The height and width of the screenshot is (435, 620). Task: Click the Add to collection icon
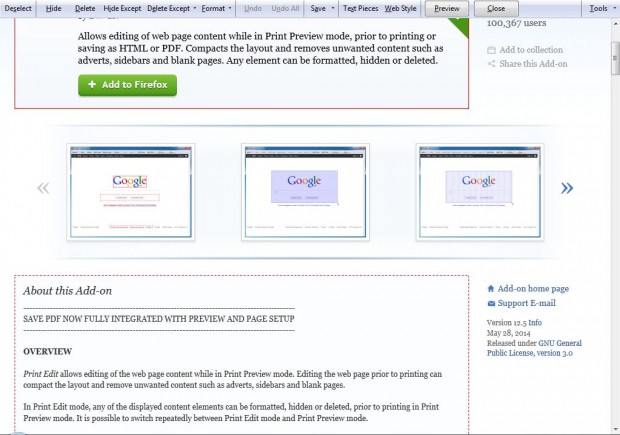(x=491, y=50)
